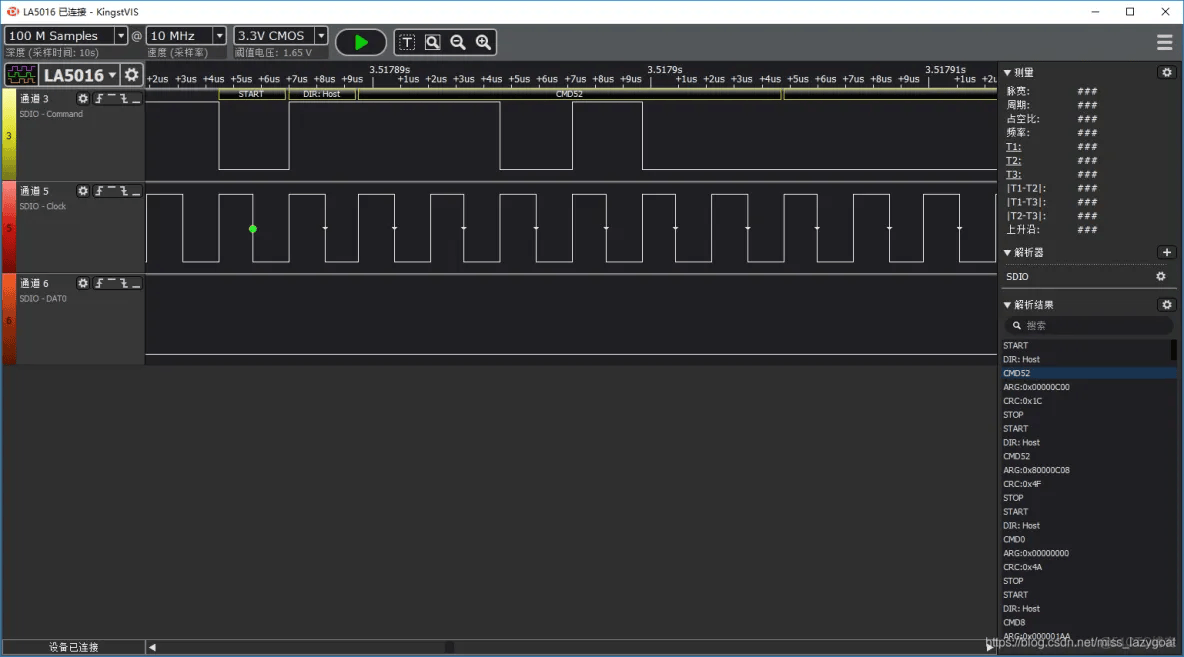Viewport: 1184px width, 657px height.
Task: Start capture with the green play button
Action: point(361,42)
